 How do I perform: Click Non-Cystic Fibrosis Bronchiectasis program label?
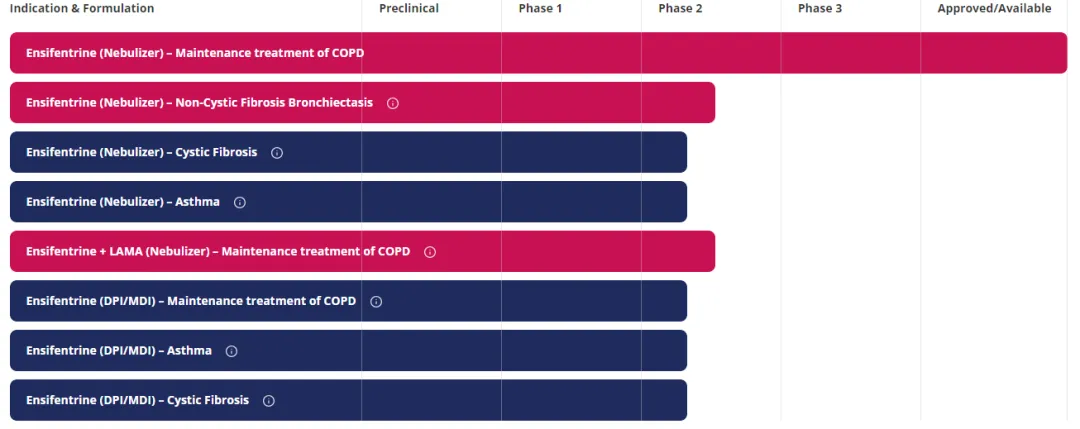point(199,103)
